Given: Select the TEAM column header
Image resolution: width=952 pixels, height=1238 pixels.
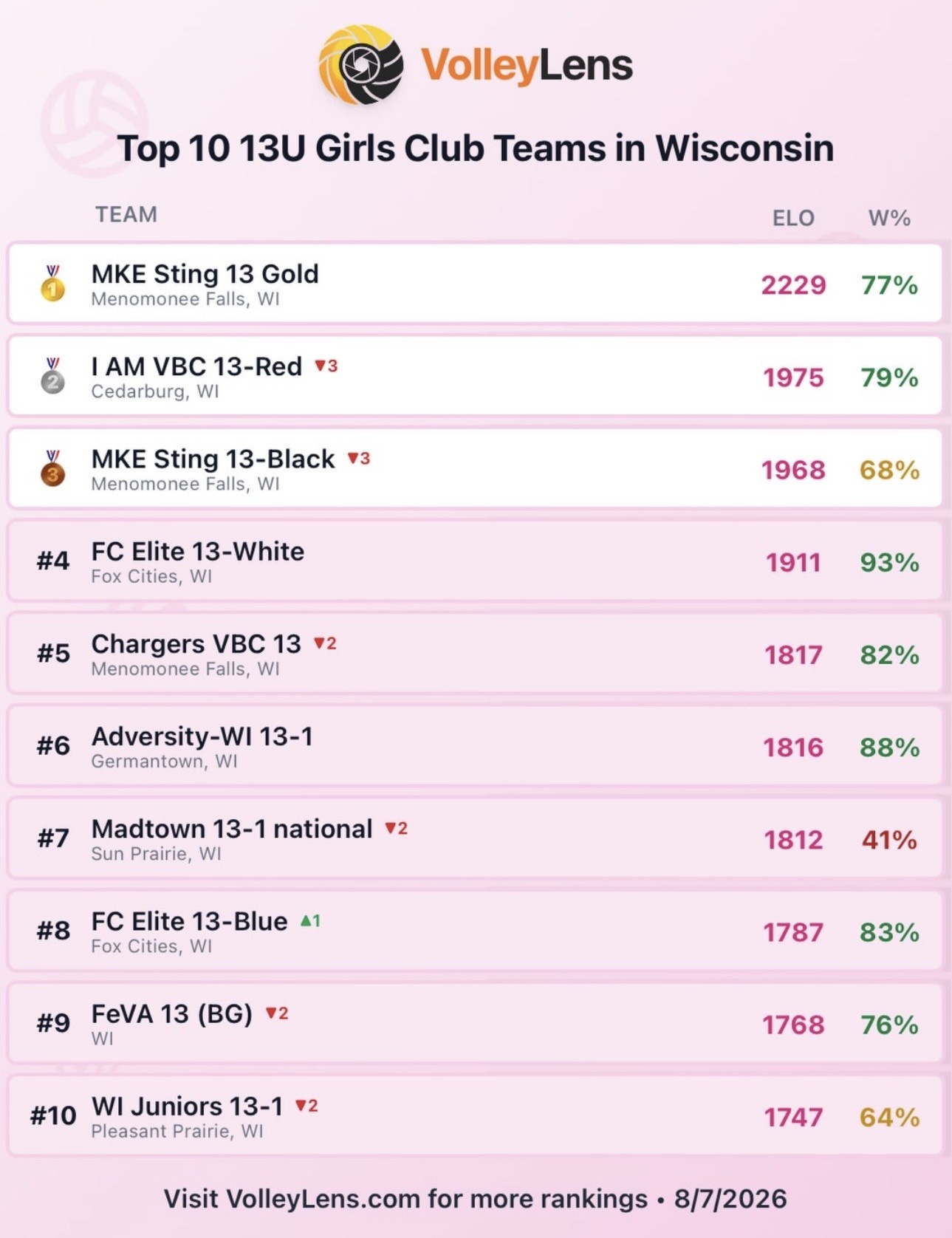Looking at the screenshot, I should tap(126, 214).
